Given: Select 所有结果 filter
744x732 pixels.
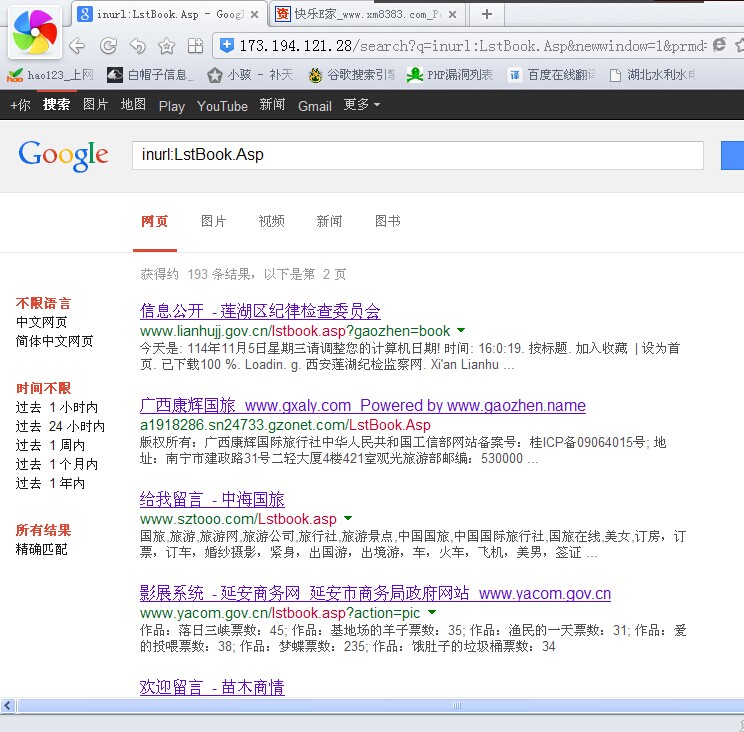Looking at the screenshot, I should pyautogui.click(x=43, y=530).
